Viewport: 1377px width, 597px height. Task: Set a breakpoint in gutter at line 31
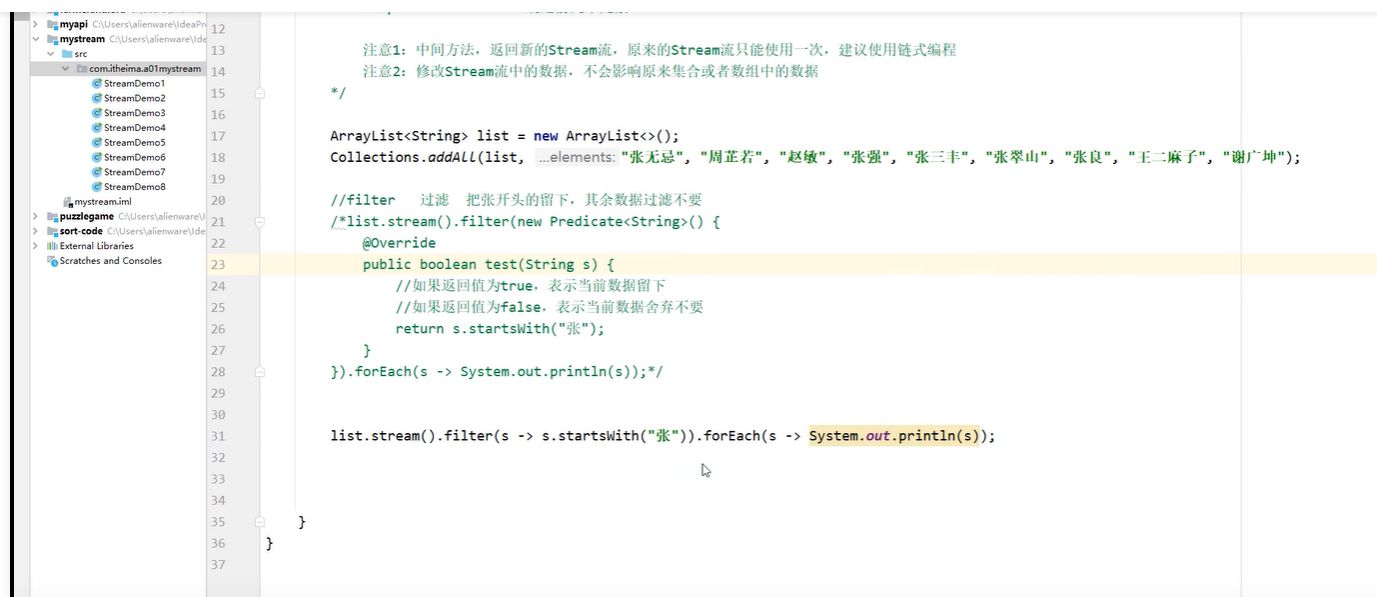[x=238, y=435]
